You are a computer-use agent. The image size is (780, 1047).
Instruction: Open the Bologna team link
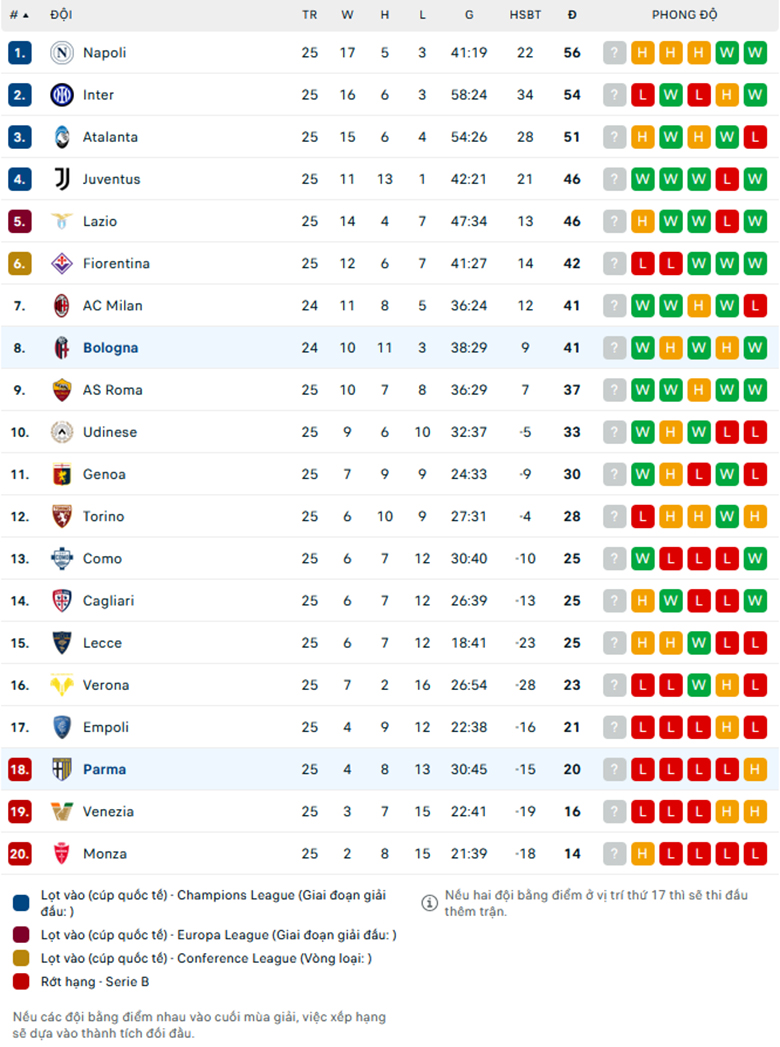coord(110,348)
